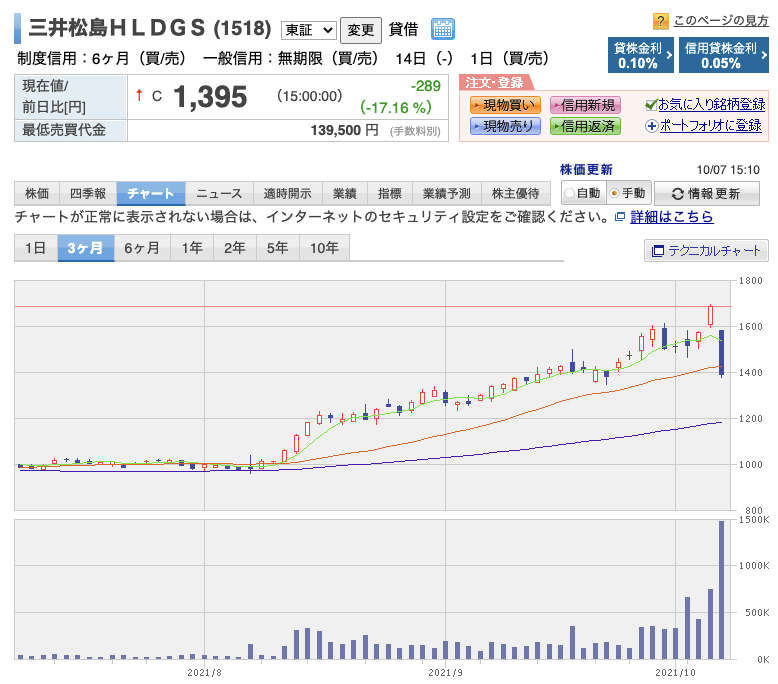Click the 変更 button

(x=361, y=30)
